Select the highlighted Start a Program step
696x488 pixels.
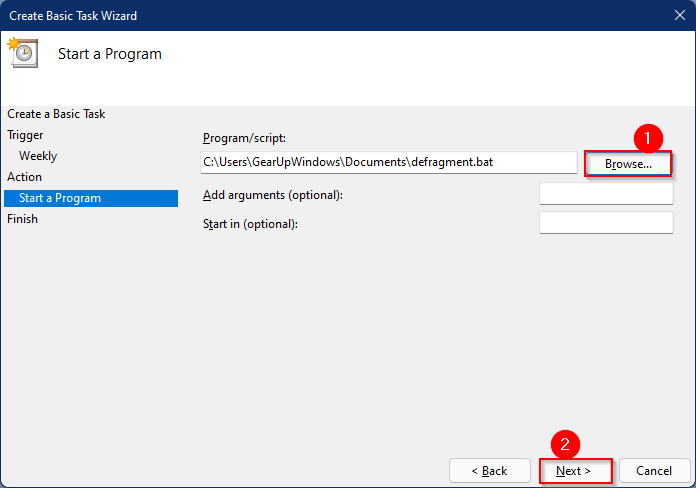coord(91,198)
